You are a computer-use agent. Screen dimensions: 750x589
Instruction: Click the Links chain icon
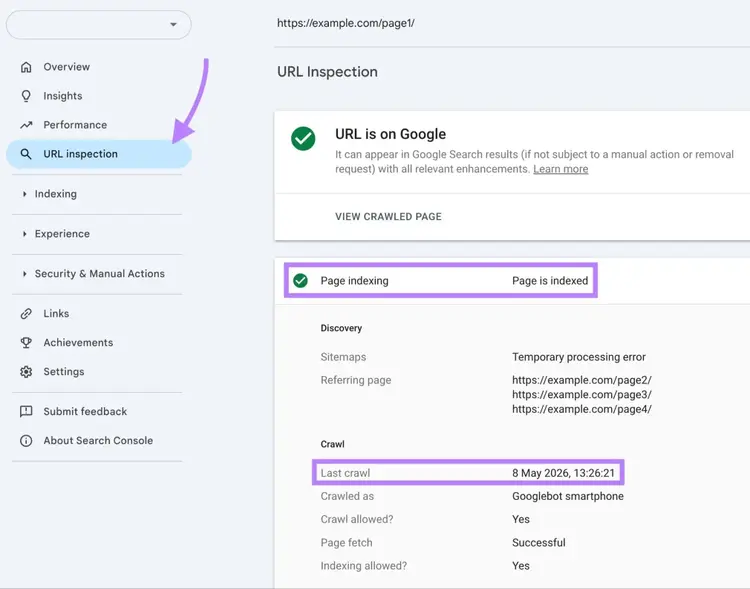(26, 314)
